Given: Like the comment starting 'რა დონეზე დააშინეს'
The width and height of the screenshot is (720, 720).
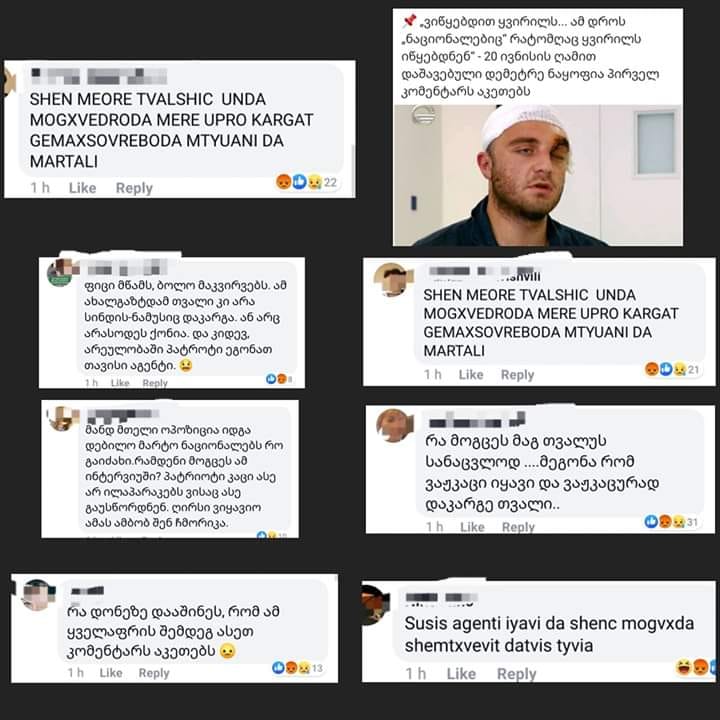Looking at the screenshot, I should (111, 673).
